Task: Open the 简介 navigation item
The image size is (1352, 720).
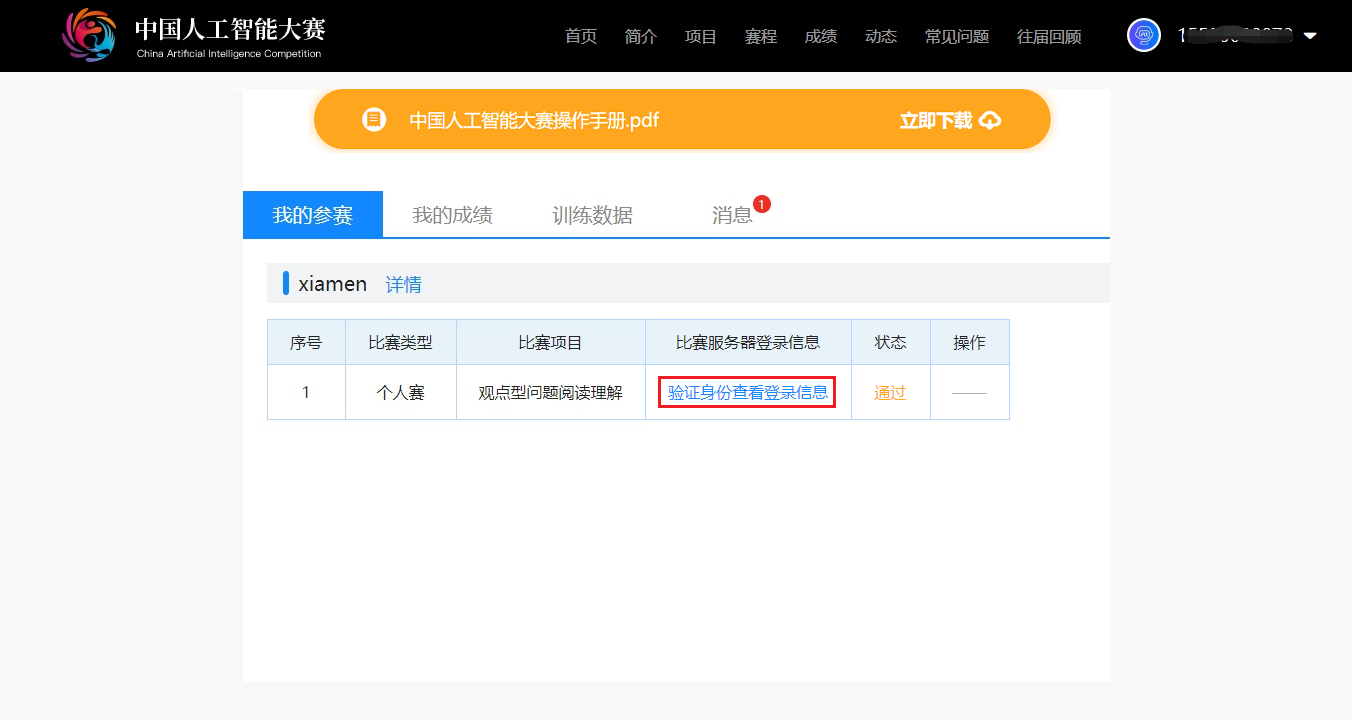Action: [x=641, y=36]
